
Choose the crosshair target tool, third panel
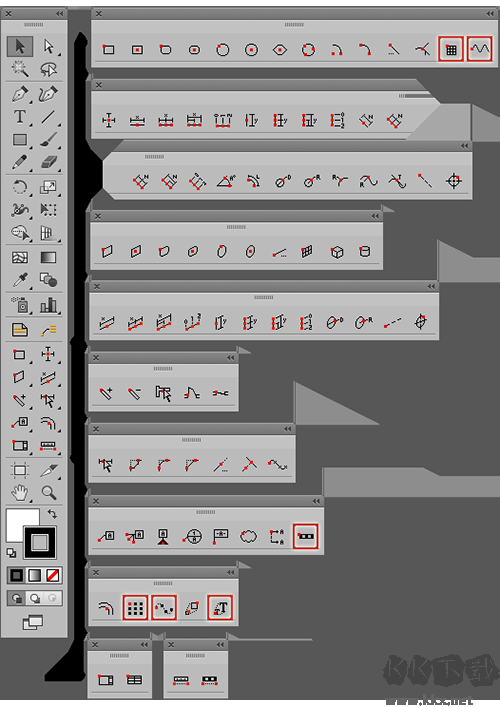point(454,181)
